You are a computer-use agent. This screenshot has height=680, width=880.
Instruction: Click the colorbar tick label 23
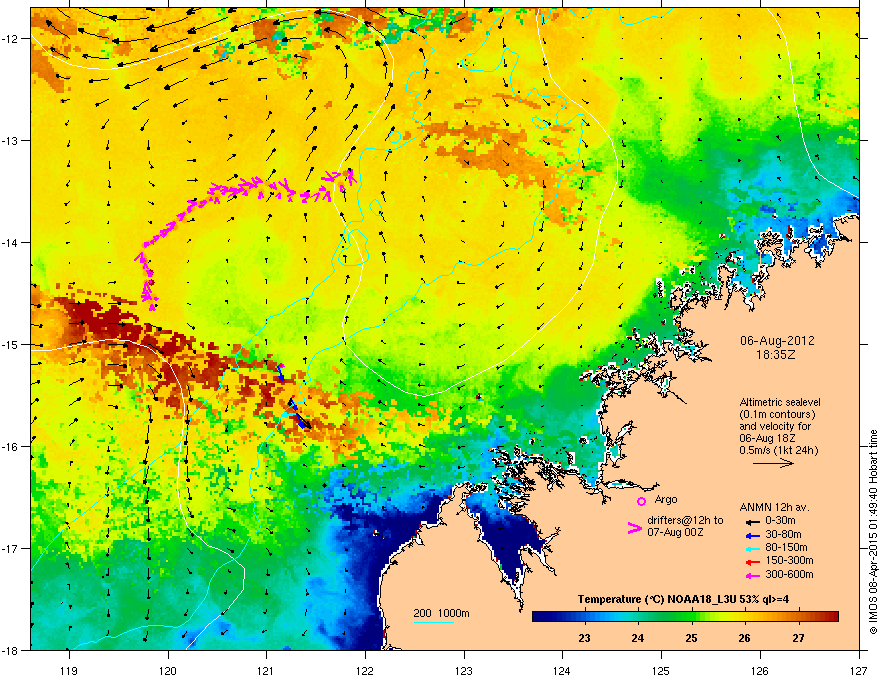(584, 638)
